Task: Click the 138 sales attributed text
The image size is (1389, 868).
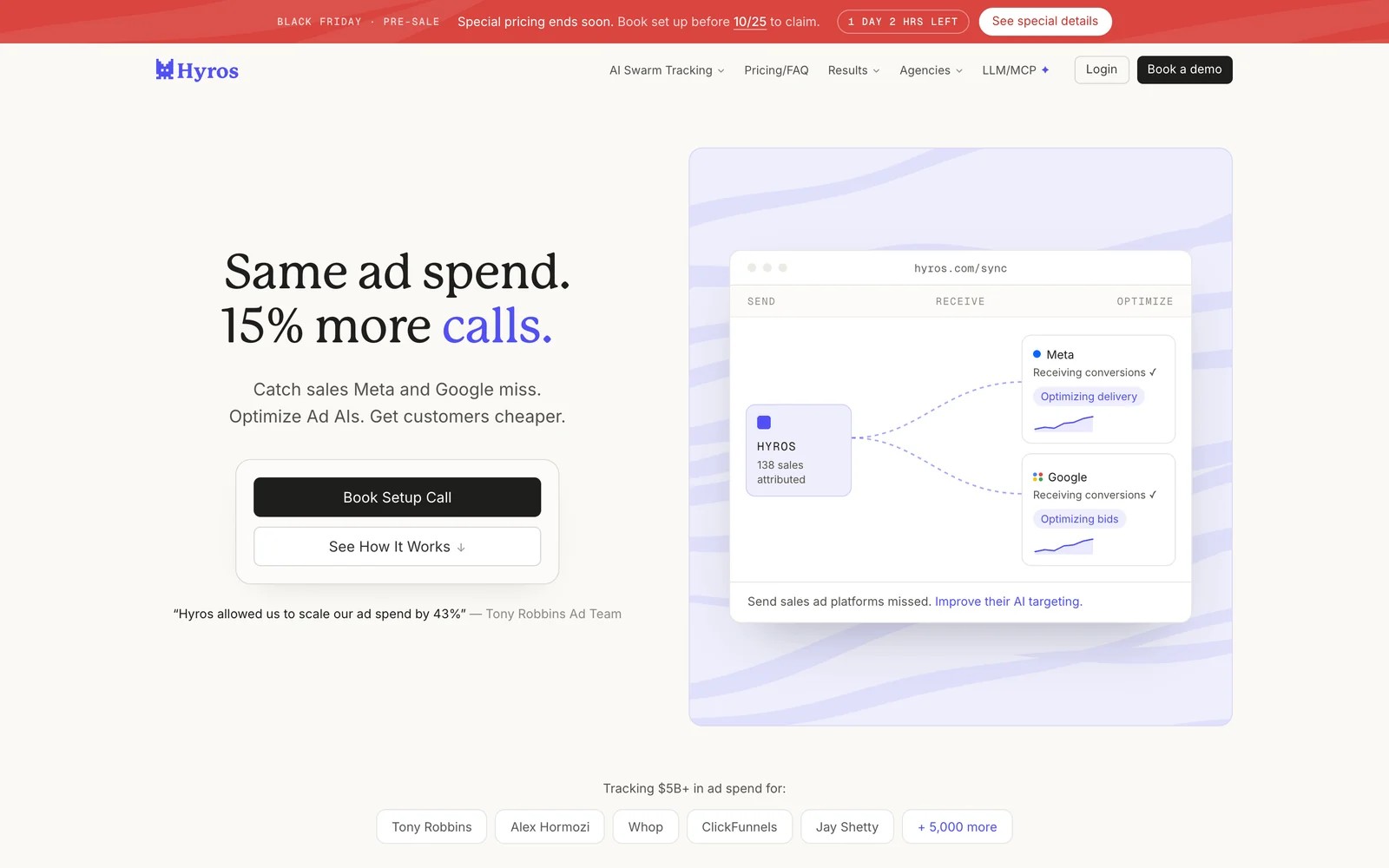Action: [781, 472]
